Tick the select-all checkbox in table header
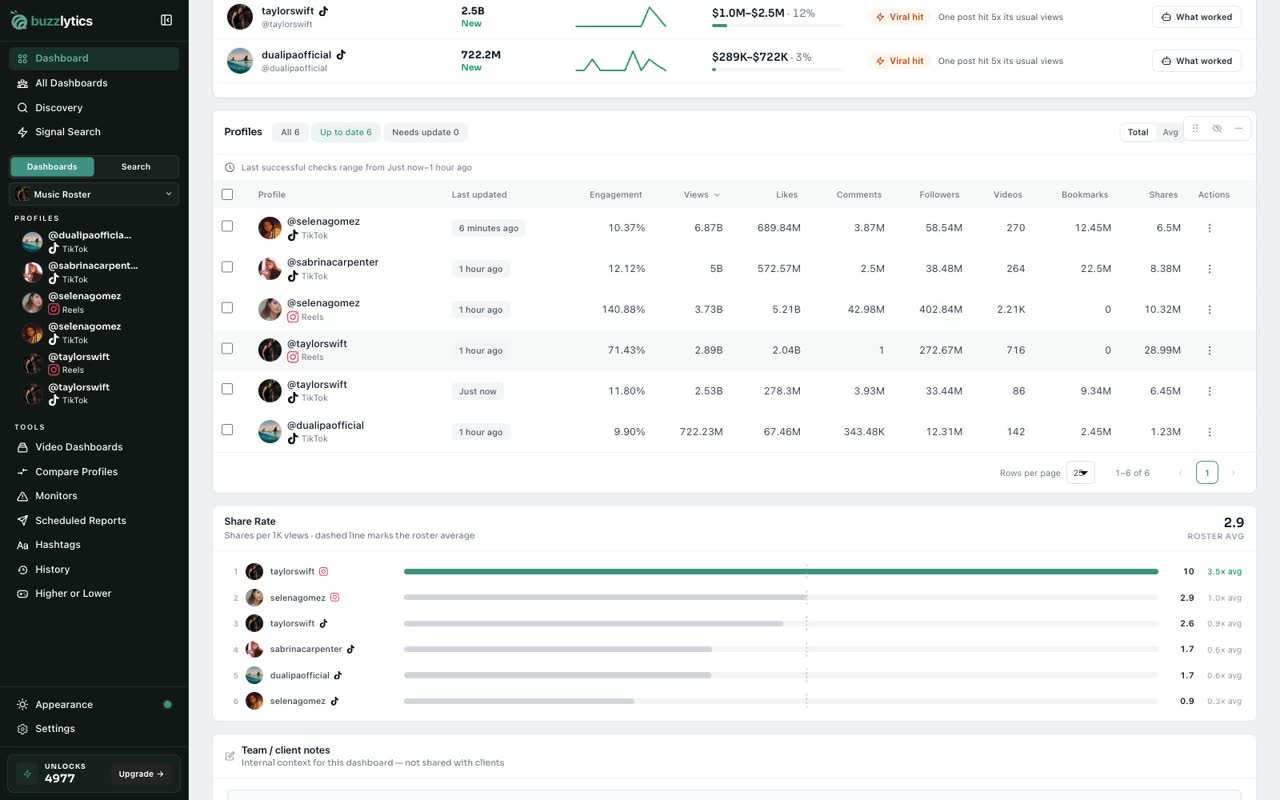The image size is (1280, 800). [227, 195]
